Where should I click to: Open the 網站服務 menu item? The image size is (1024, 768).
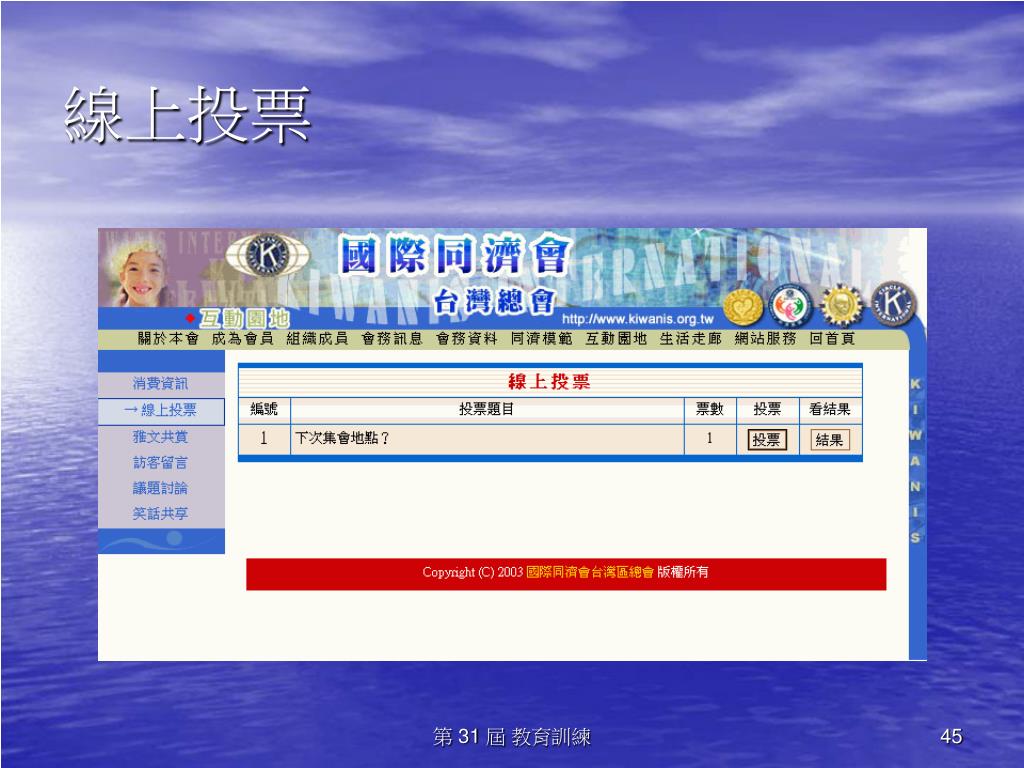point(765,338)
